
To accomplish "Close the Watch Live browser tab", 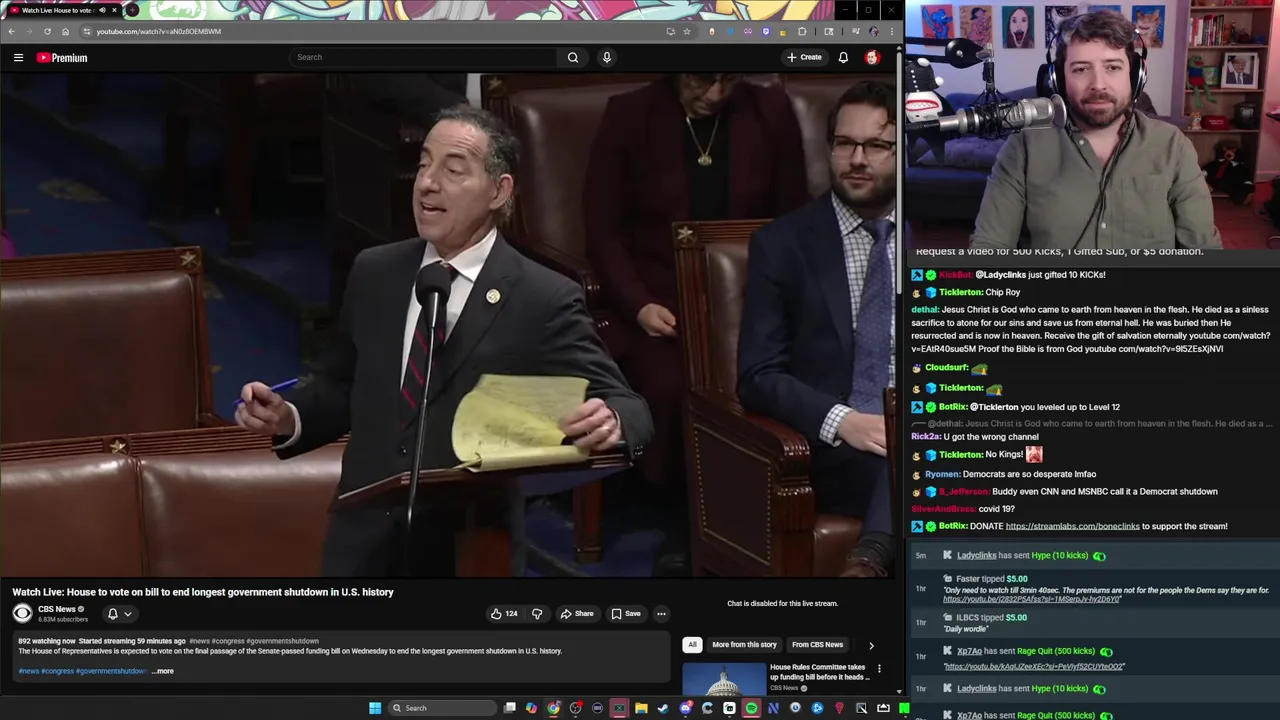I will (114, 10).
